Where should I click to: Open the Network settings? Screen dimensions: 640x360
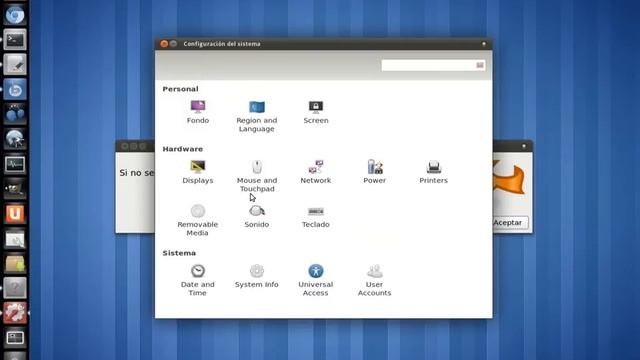pos(316,172)
